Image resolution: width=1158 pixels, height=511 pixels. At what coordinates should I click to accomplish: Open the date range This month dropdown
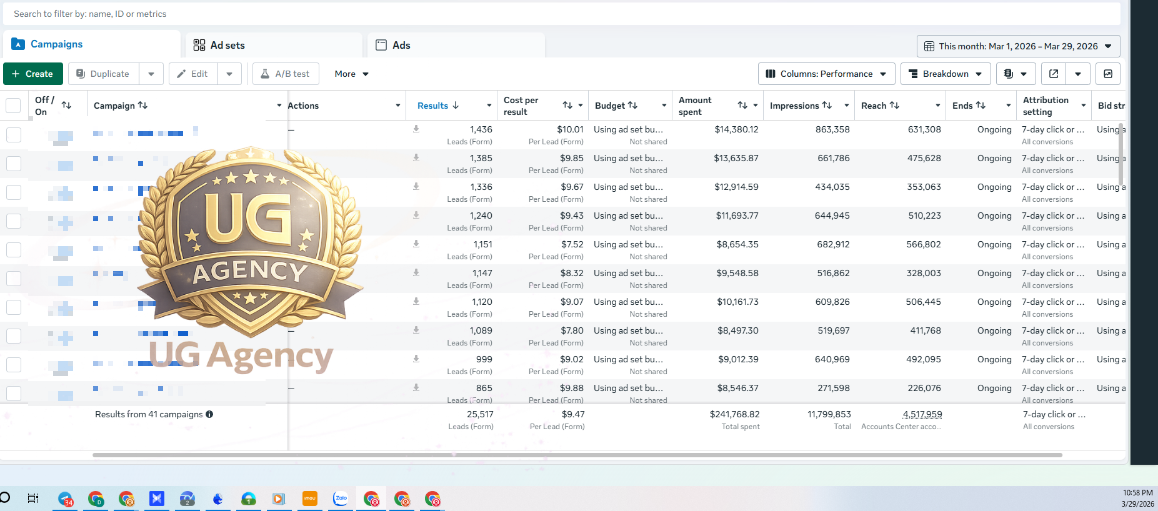point(1018,46)
